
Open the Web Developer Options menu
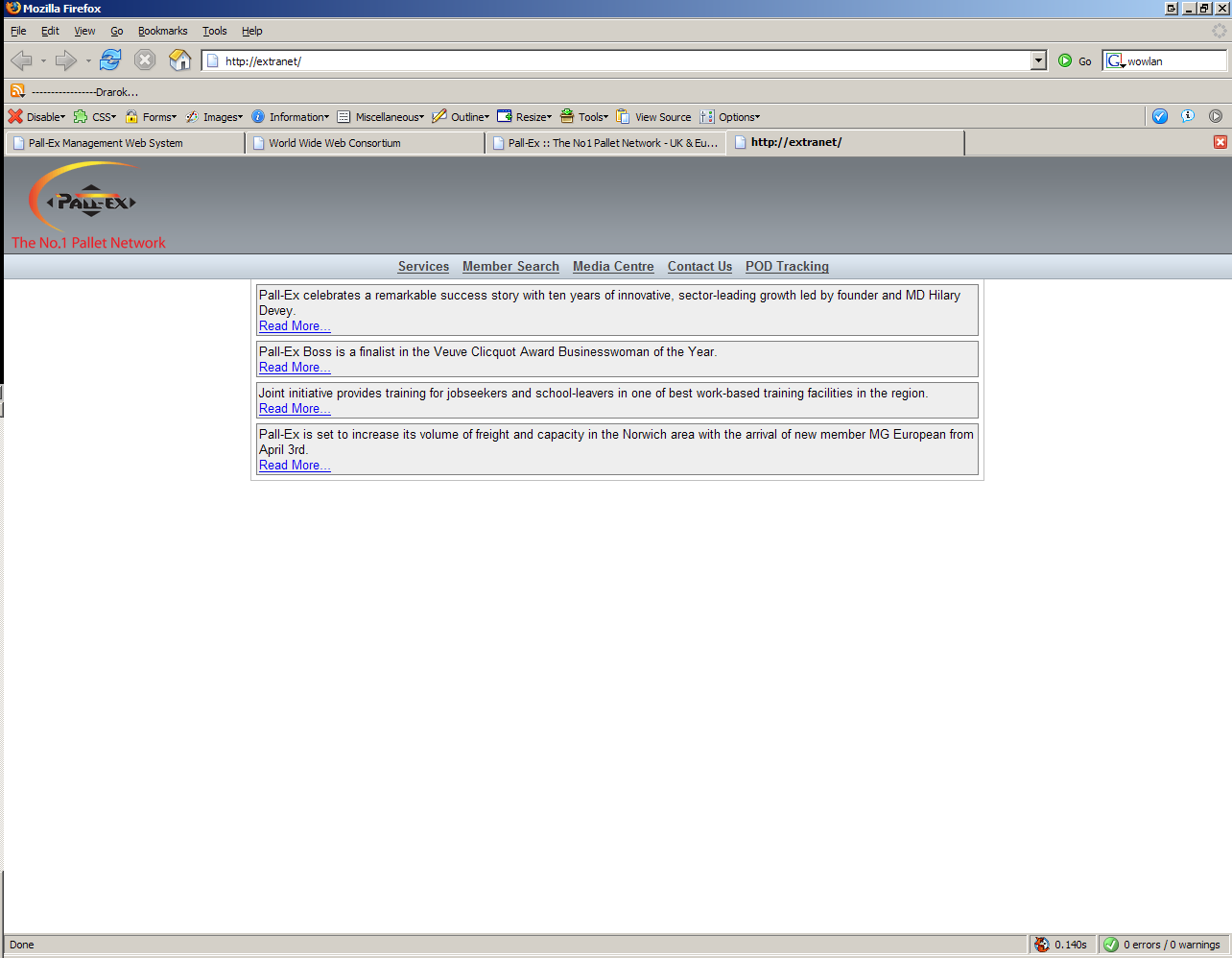(x=730, y=117)
